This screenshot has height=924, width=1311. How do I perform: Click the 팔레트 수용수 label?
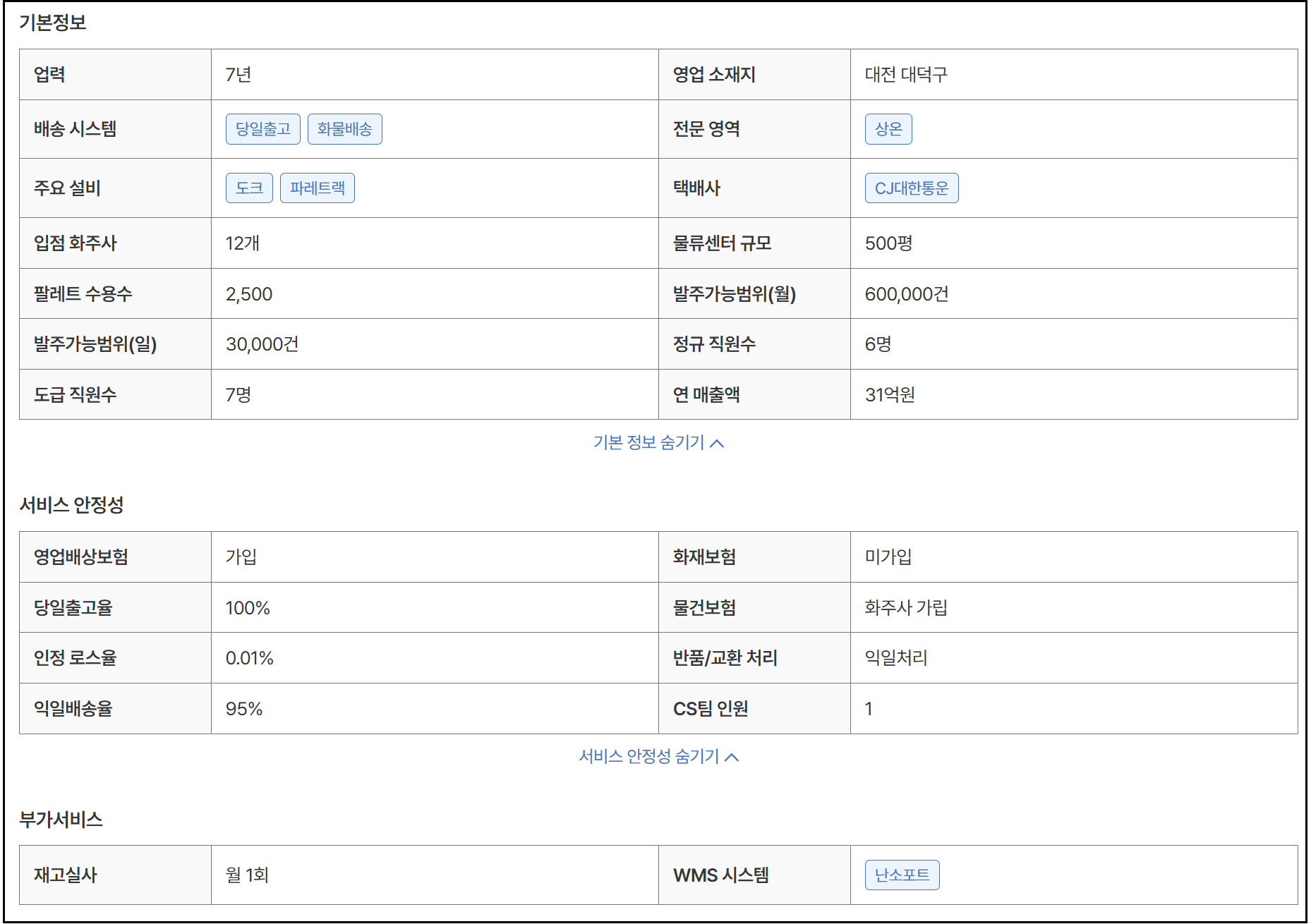tap(83, 294)
